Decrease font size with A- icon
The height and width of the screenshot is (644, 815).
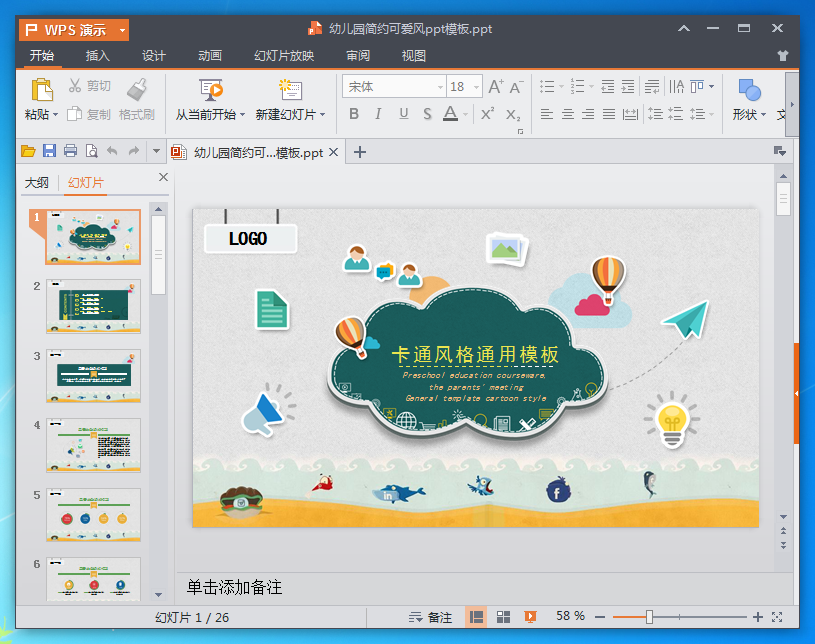(516, 87)
